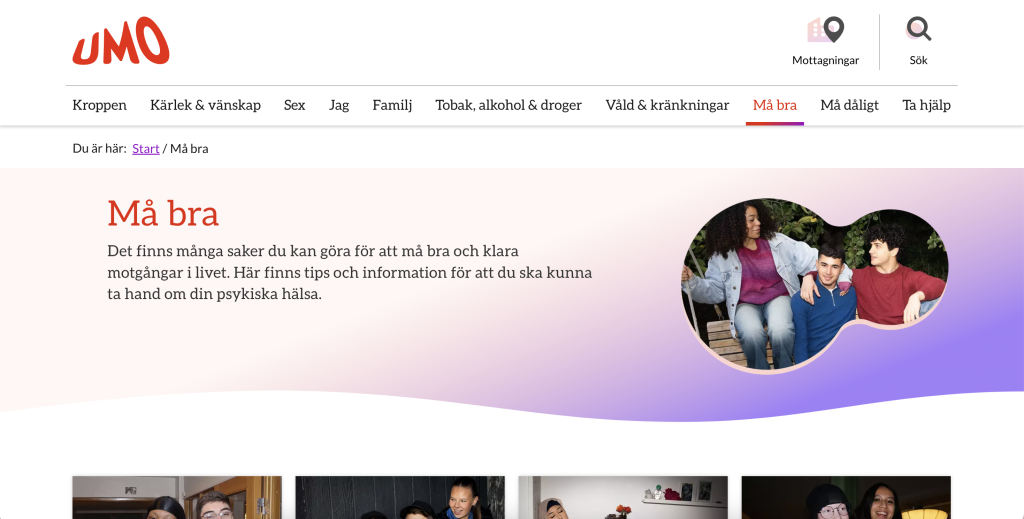This screenshot has height=519, width=1024.
Task: Open Mottagningar via the map pin icon
Action: click(x=826, y=31)
